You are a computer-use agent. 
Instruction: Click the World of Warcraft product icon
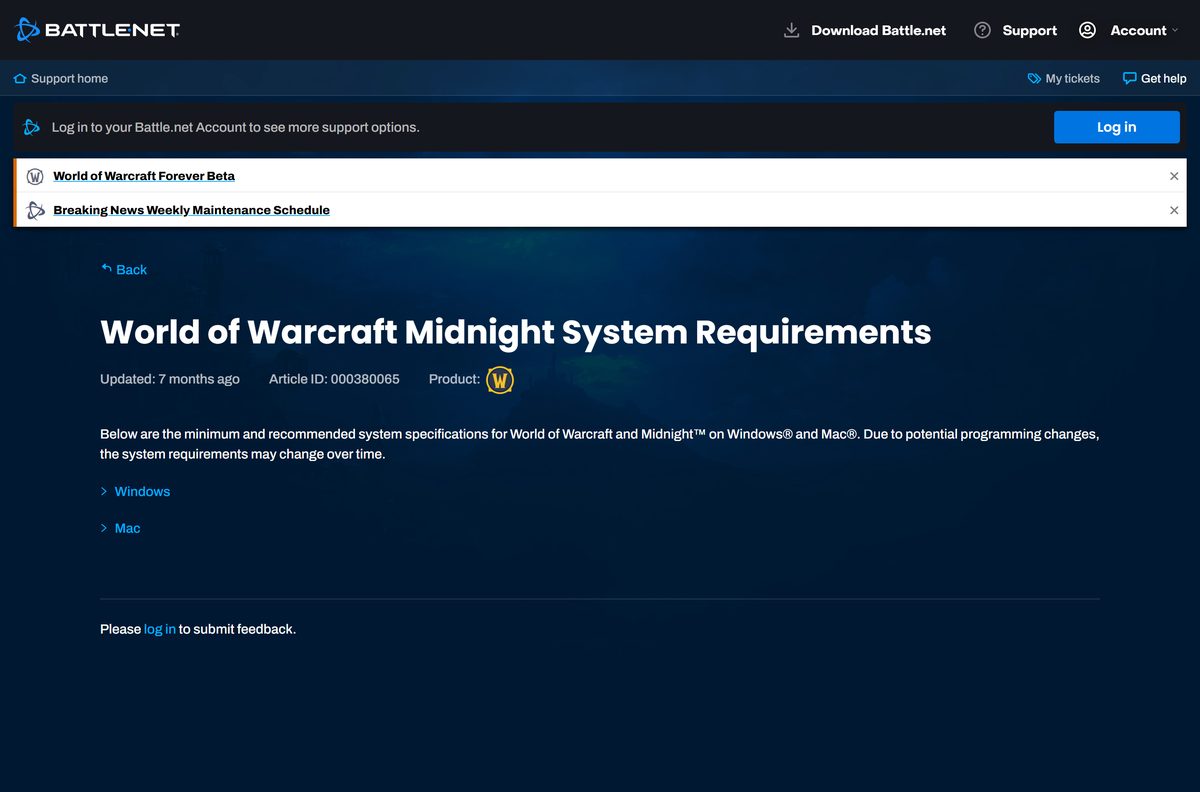[x=500, y=380]
